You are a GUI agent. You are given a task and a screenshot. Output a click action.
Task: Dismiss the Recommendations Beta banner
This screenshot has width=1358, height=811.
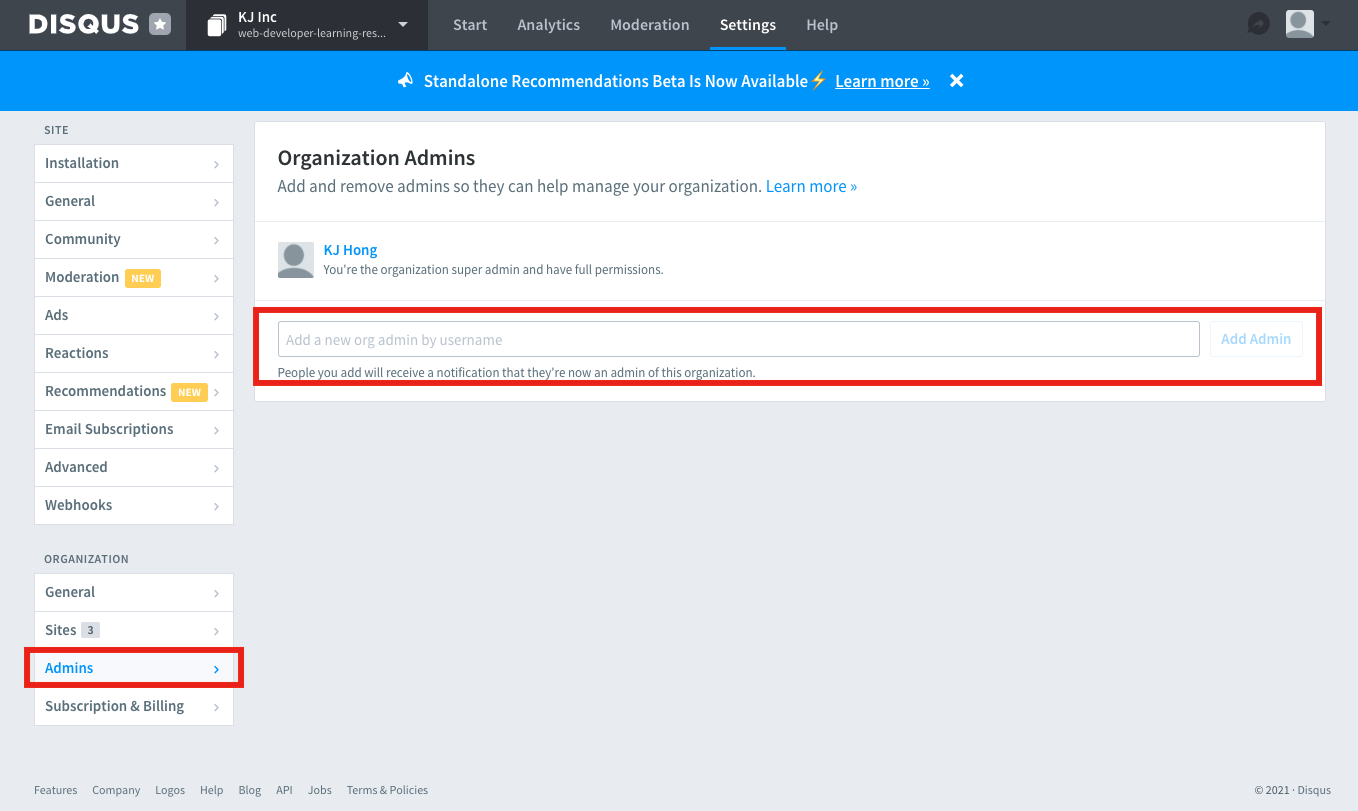[x=956, y=81]
